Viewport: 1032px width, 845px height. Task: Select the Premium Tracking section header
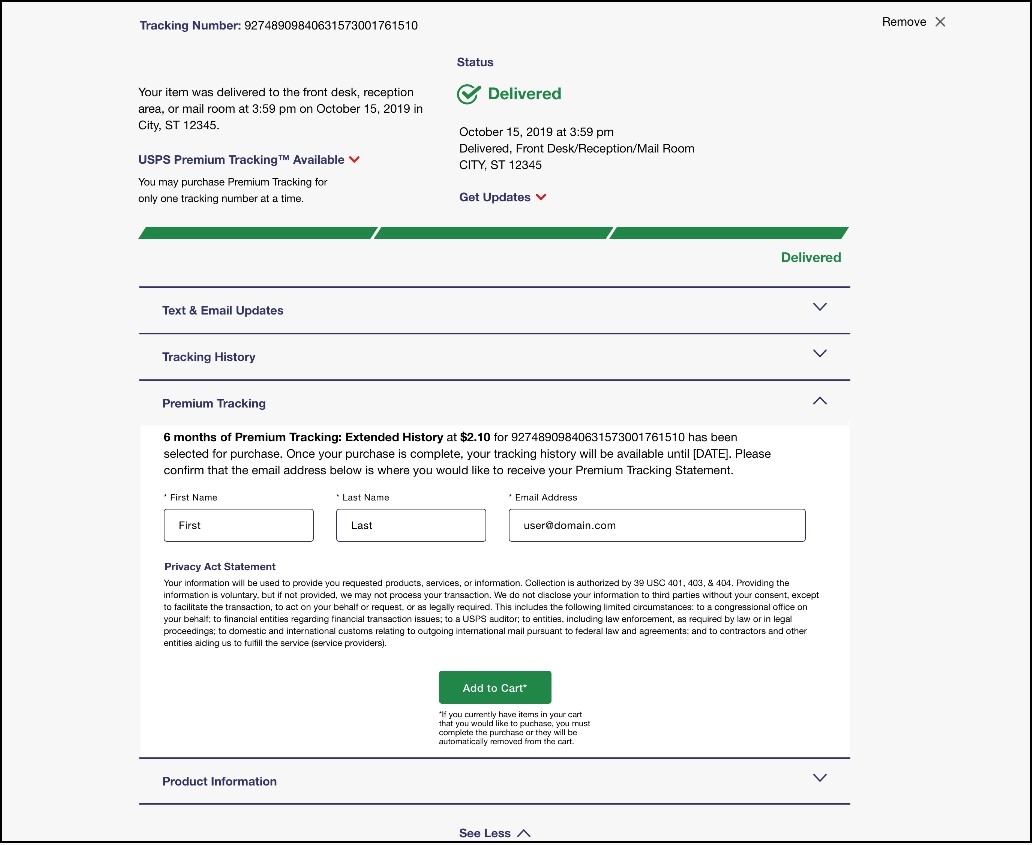click(x=494, y=403)
